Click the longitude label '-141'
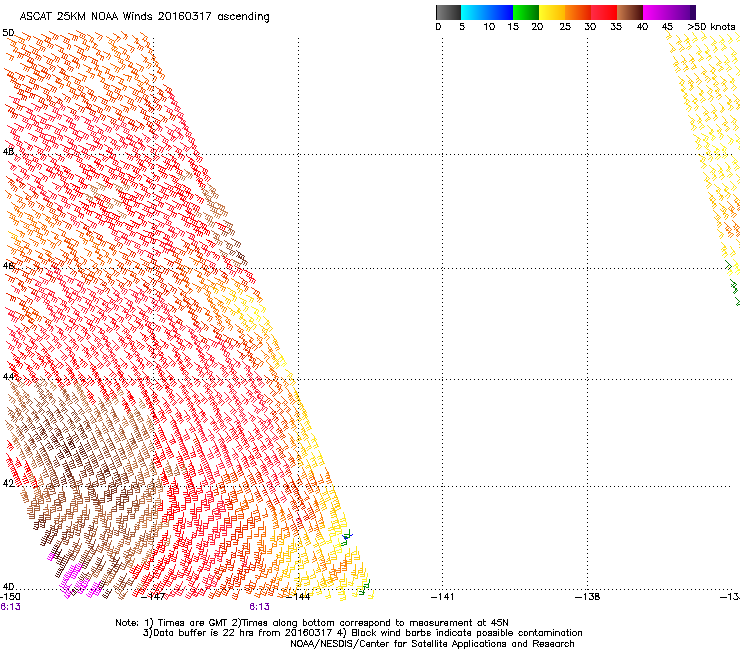The width and height of the screenshot is (740, 650). click(442, 597)
